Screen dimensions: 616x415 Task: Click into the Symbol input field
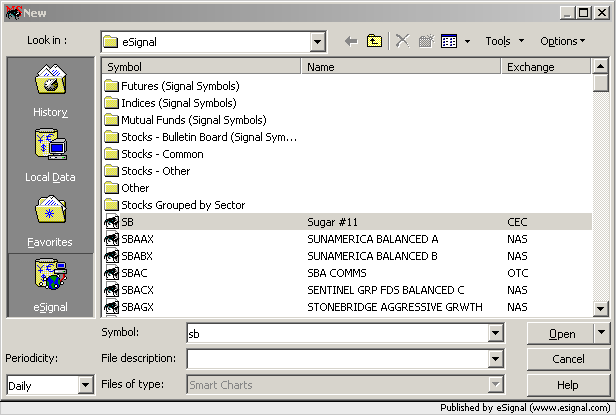point(338,333)
